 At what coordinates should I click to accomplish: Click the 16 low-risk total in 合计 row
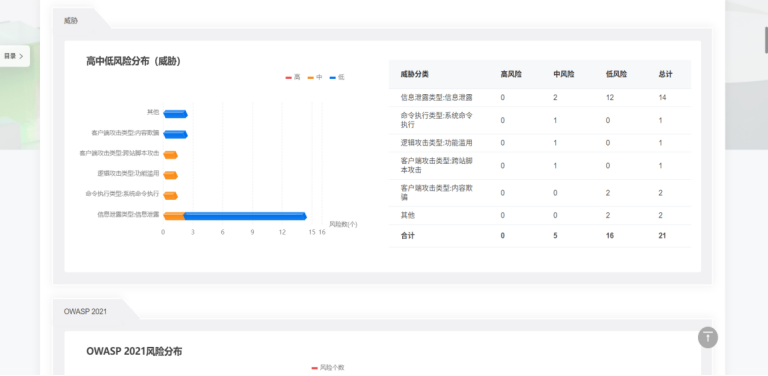(x=610, y=236)
